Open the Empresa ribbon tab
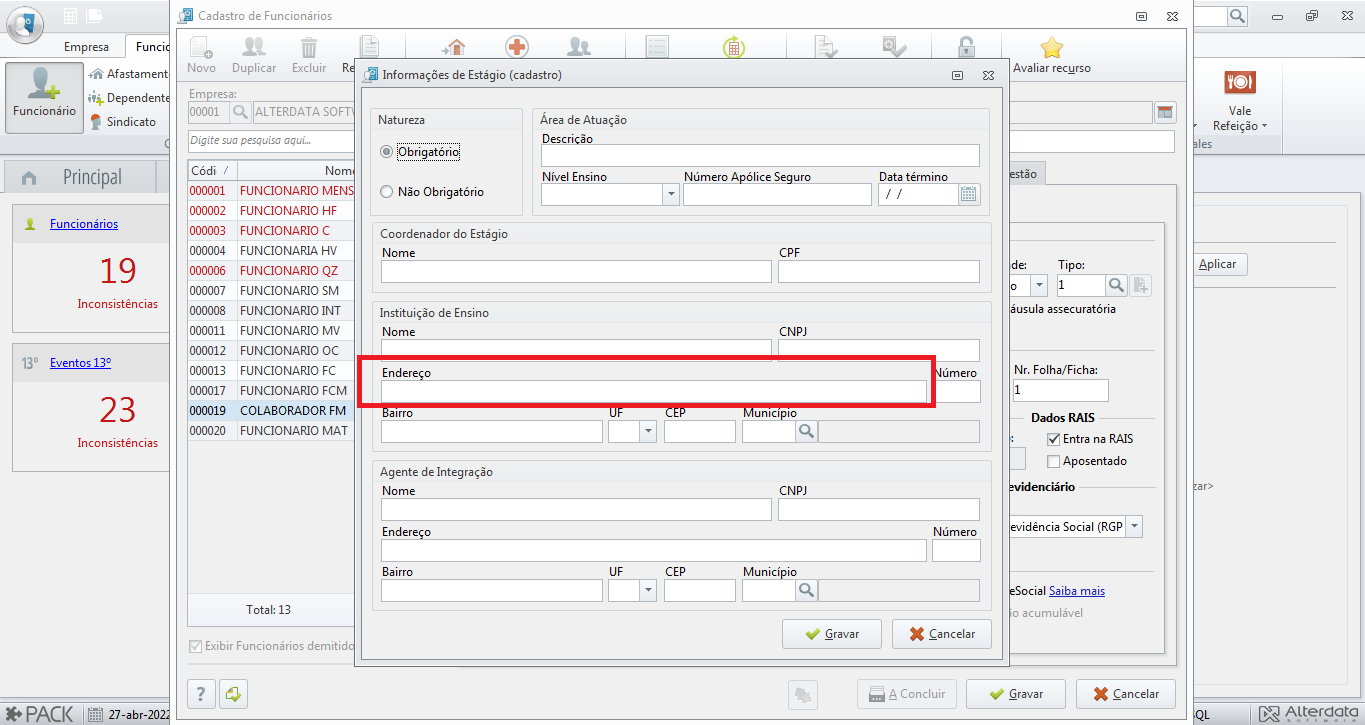1365x725 pixels. (86, 47)
